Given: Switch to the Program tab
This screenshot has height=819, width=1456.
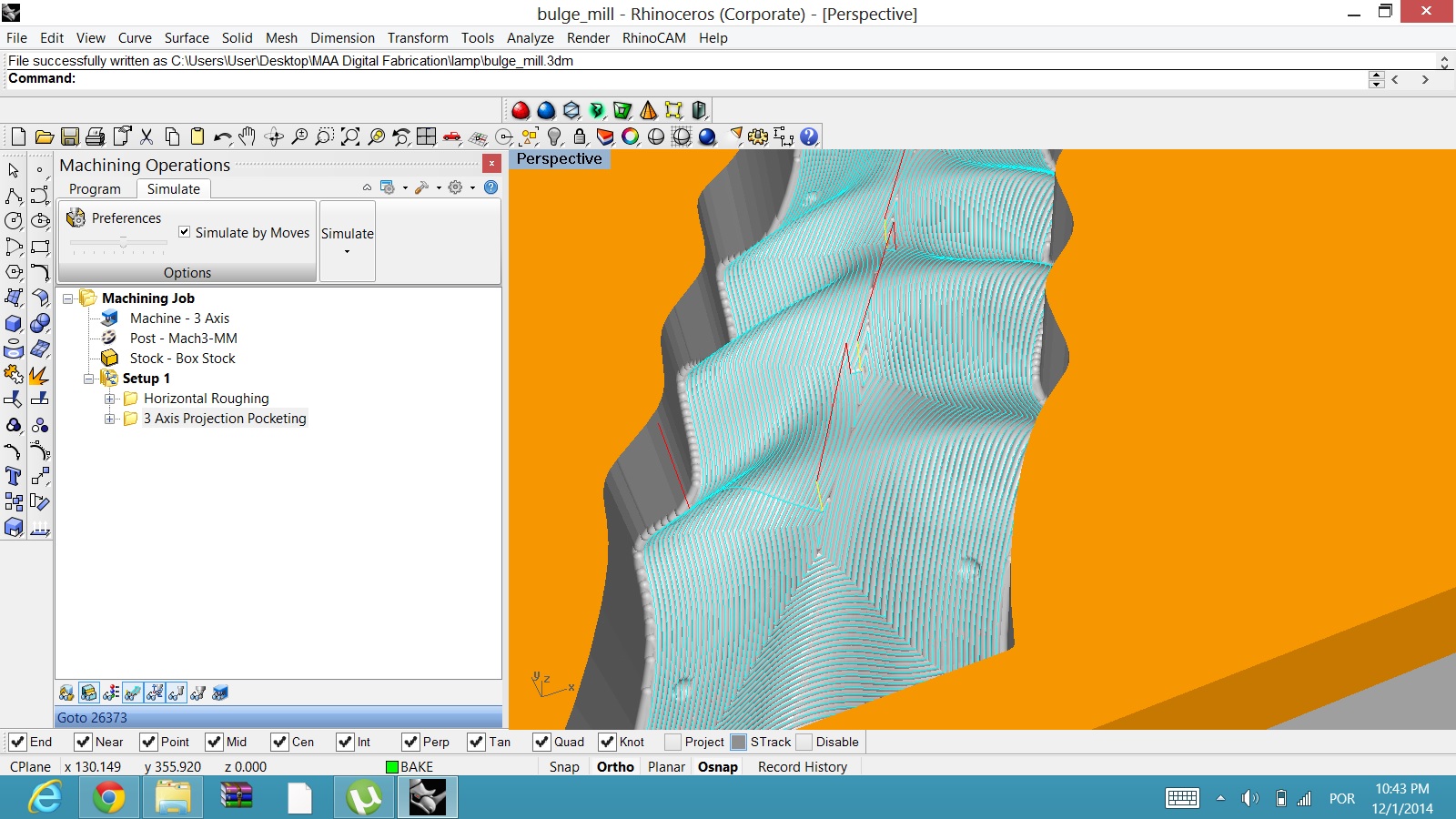Looking at the screenshot, I should click(x=95, y=189).
